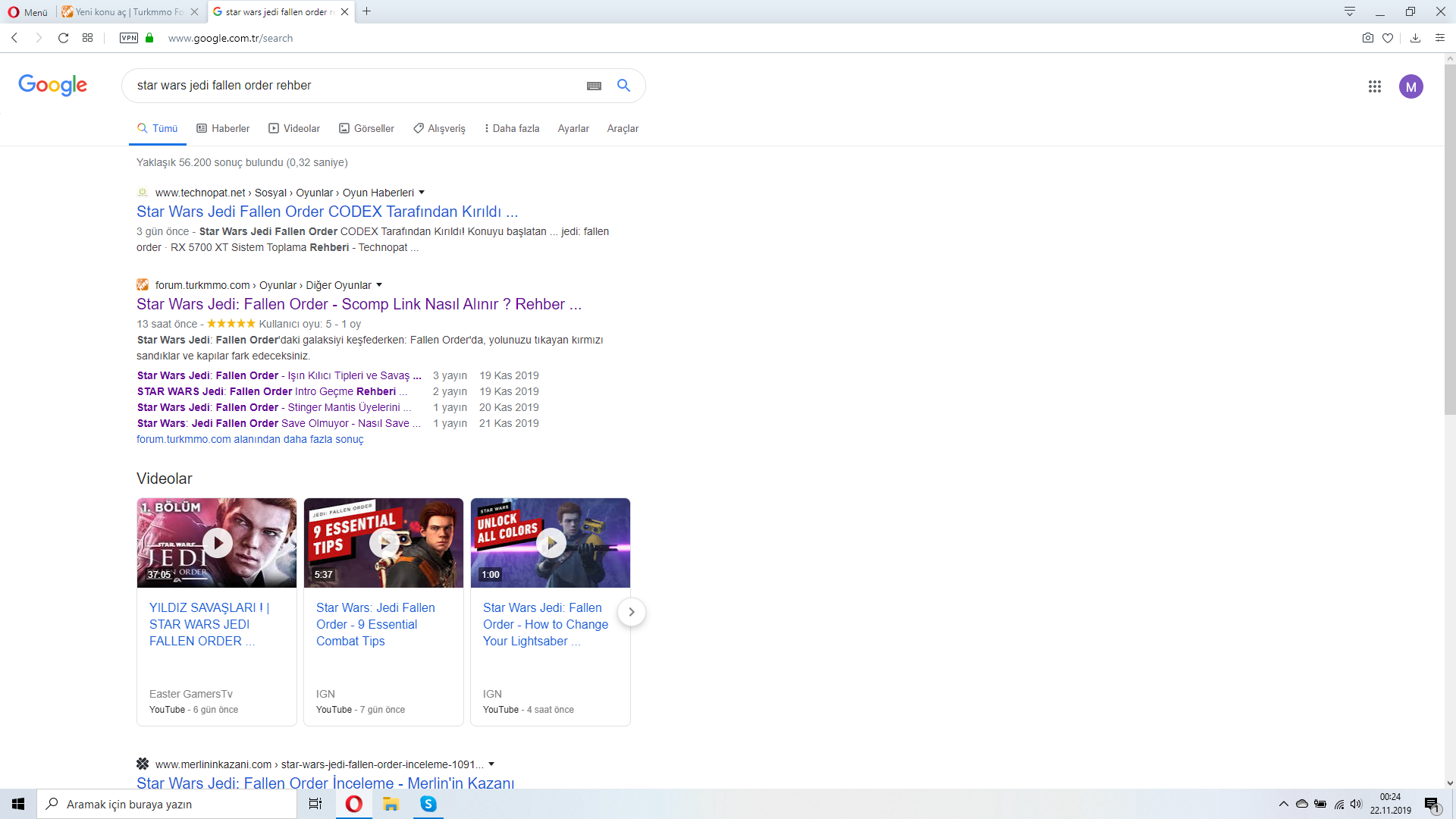Open the on-screen keyboard icon in search box
Image resolution: width=1456 pixels, height=819 pixels.
[595, 86]
